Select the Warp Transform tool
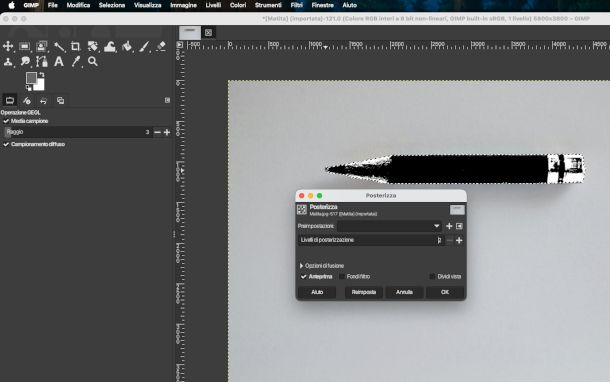Screen dimensions: 610x382 pyautogui.click(x=110, y=47)
